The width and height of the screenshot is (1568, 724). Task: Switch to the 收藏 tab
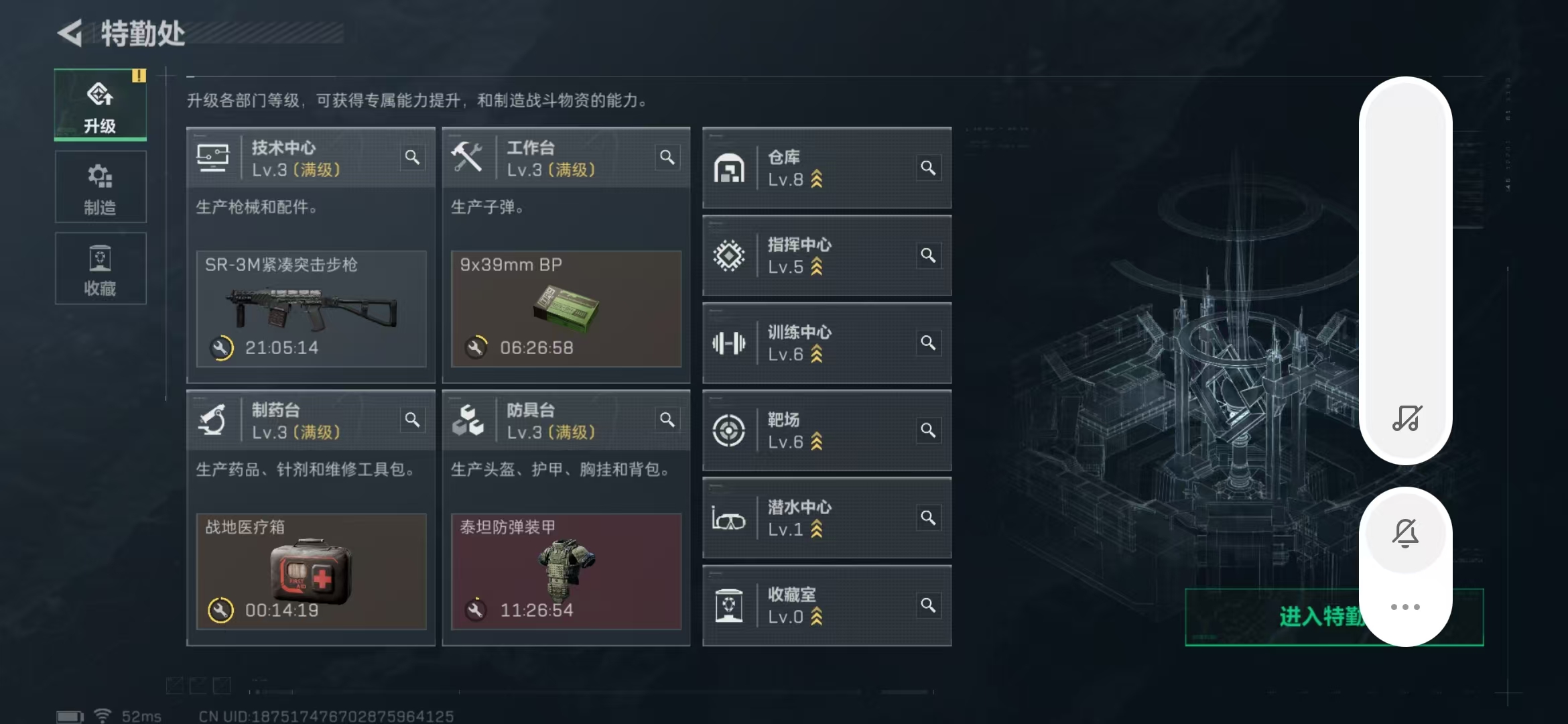(101, 268)
